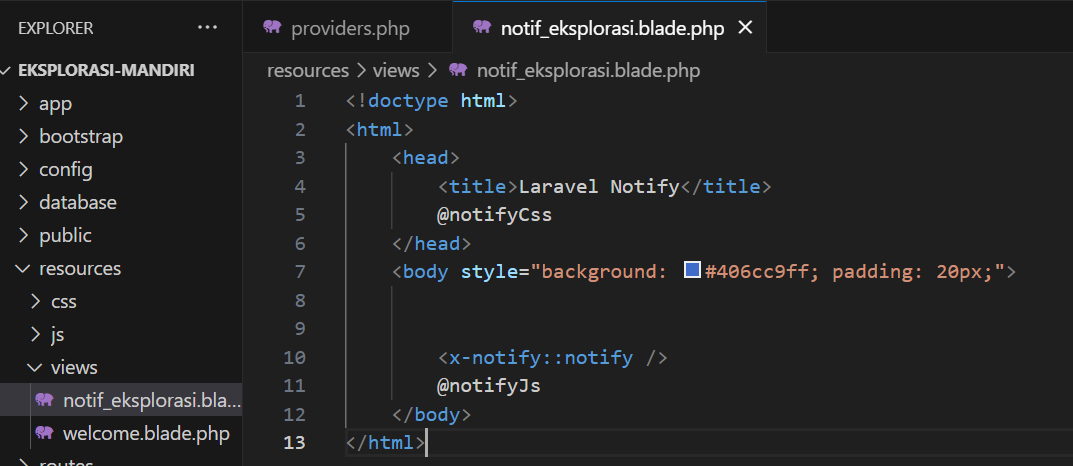Screen dimensions: 1073x466
Task: Switch to the providers.php tab
Action: click(349, 28)
